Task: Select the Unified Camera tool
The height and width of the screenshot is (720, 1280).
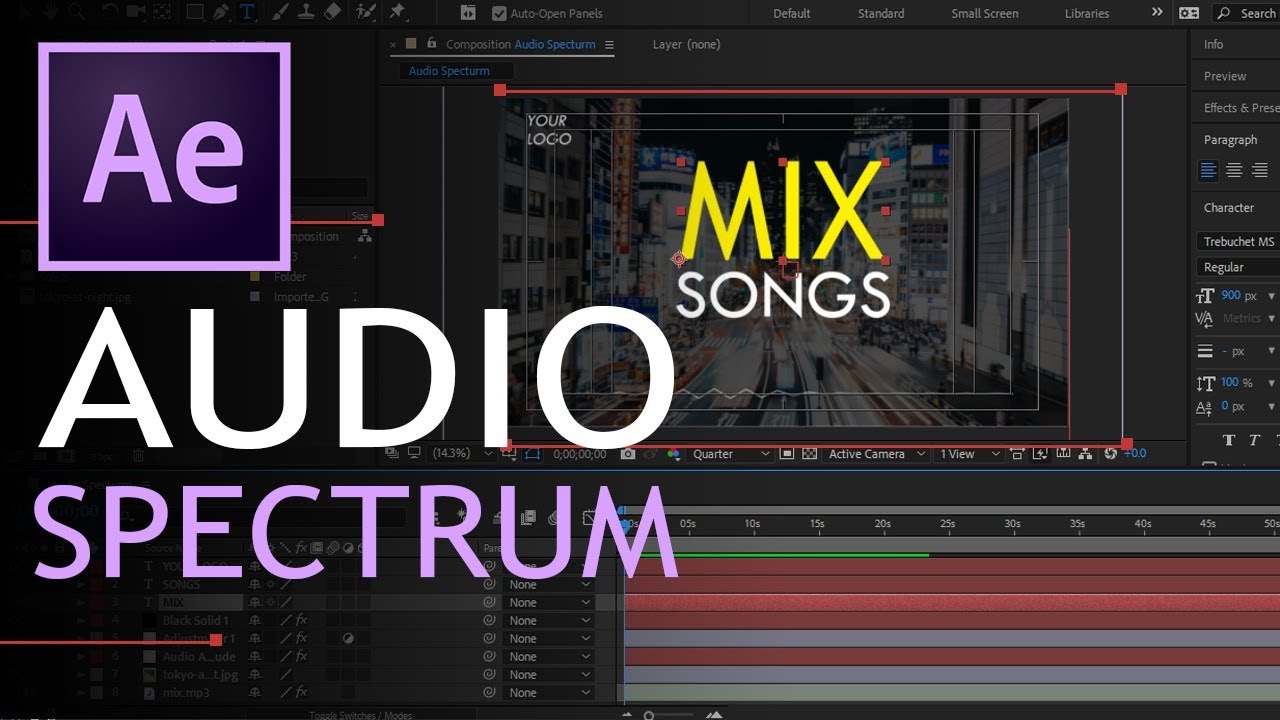Action: 135,13
